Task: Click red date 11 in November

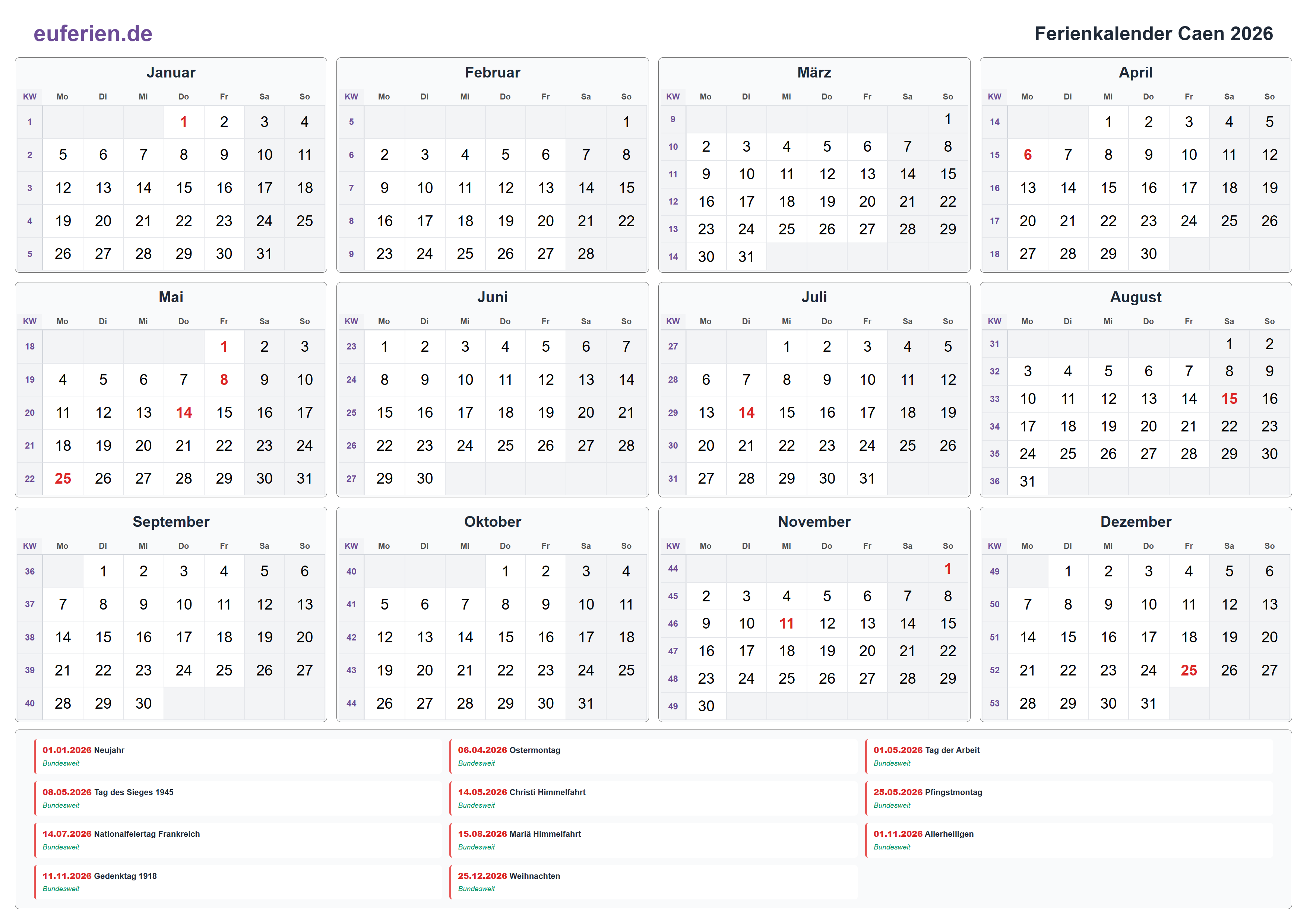Action: click(x=786, y=624)
